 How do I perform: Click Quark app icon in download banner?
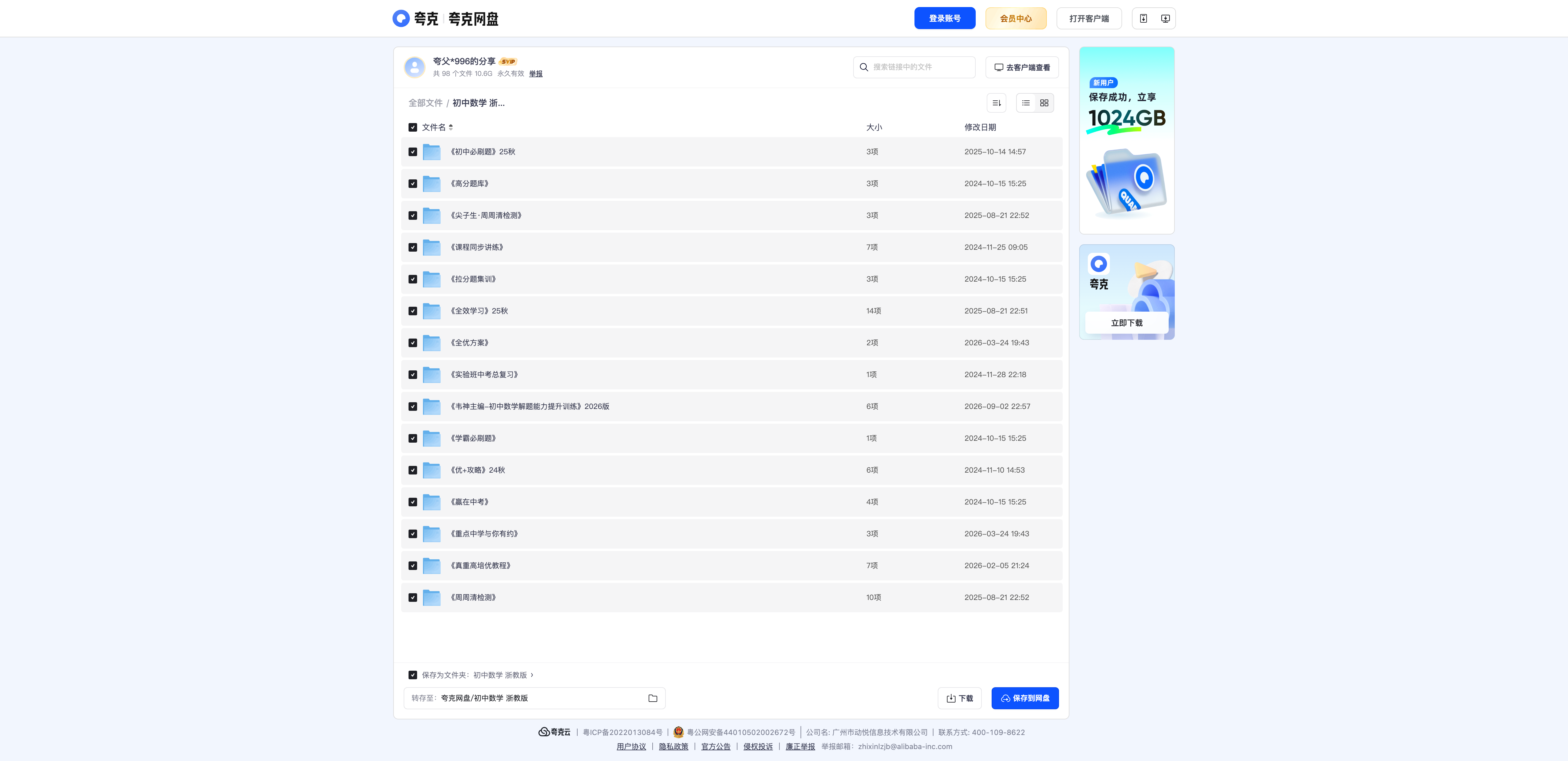[1099, 263]
